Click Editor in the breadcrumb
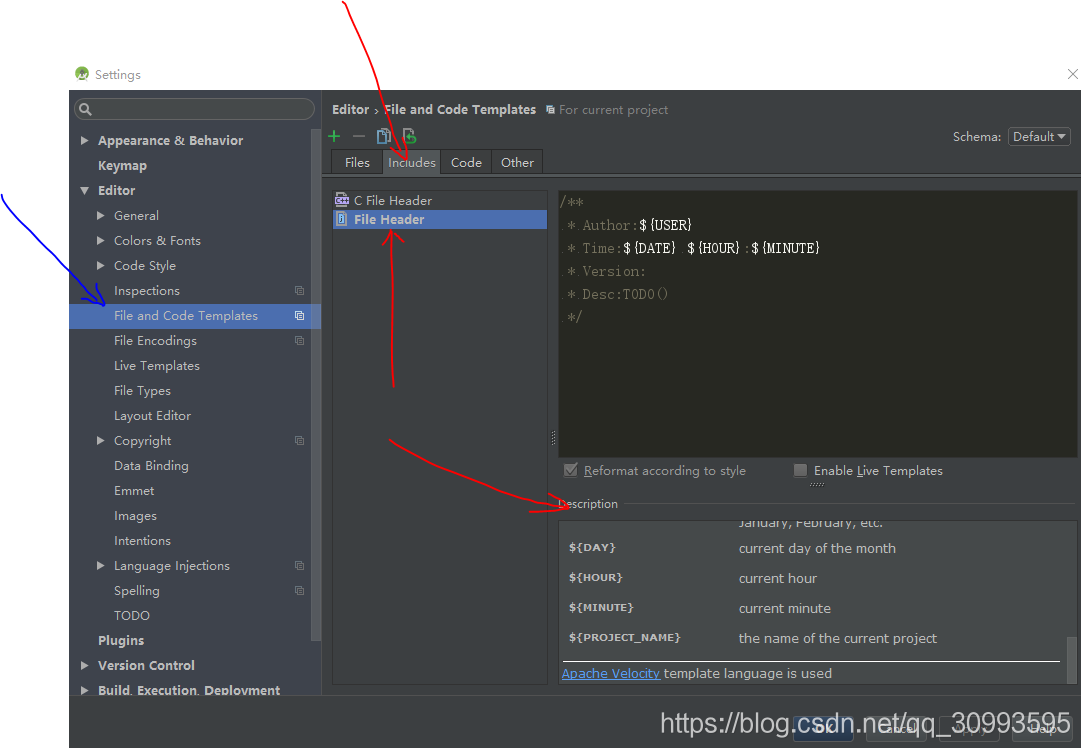The height and width of the screenshot is (748, 1081). pyautogui.click(x=350, y=110)
